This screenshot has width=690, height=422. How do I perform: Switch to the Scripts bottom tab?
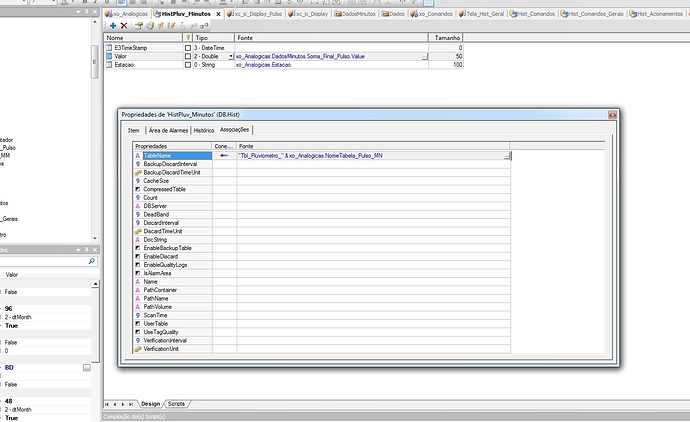176,404
